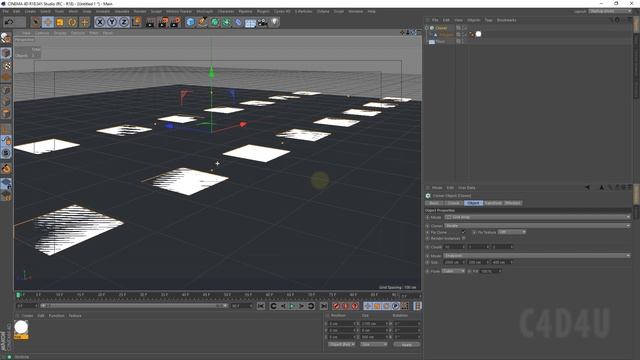Screen dimensions: 640x360
Task: Select the Cloner object in Object Manager
Action: click(441, 28)
